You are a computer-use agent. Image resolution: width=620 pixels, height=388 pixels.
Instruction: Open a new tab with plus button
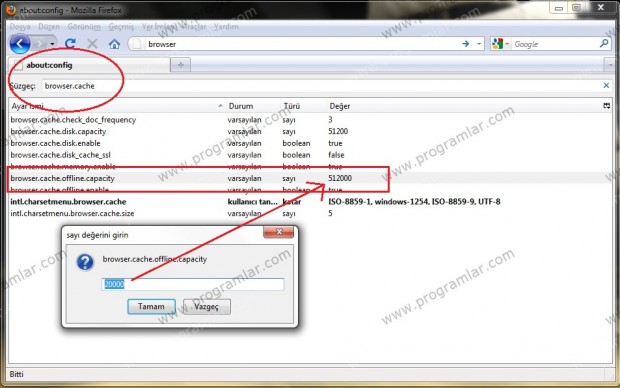point(181,65)
